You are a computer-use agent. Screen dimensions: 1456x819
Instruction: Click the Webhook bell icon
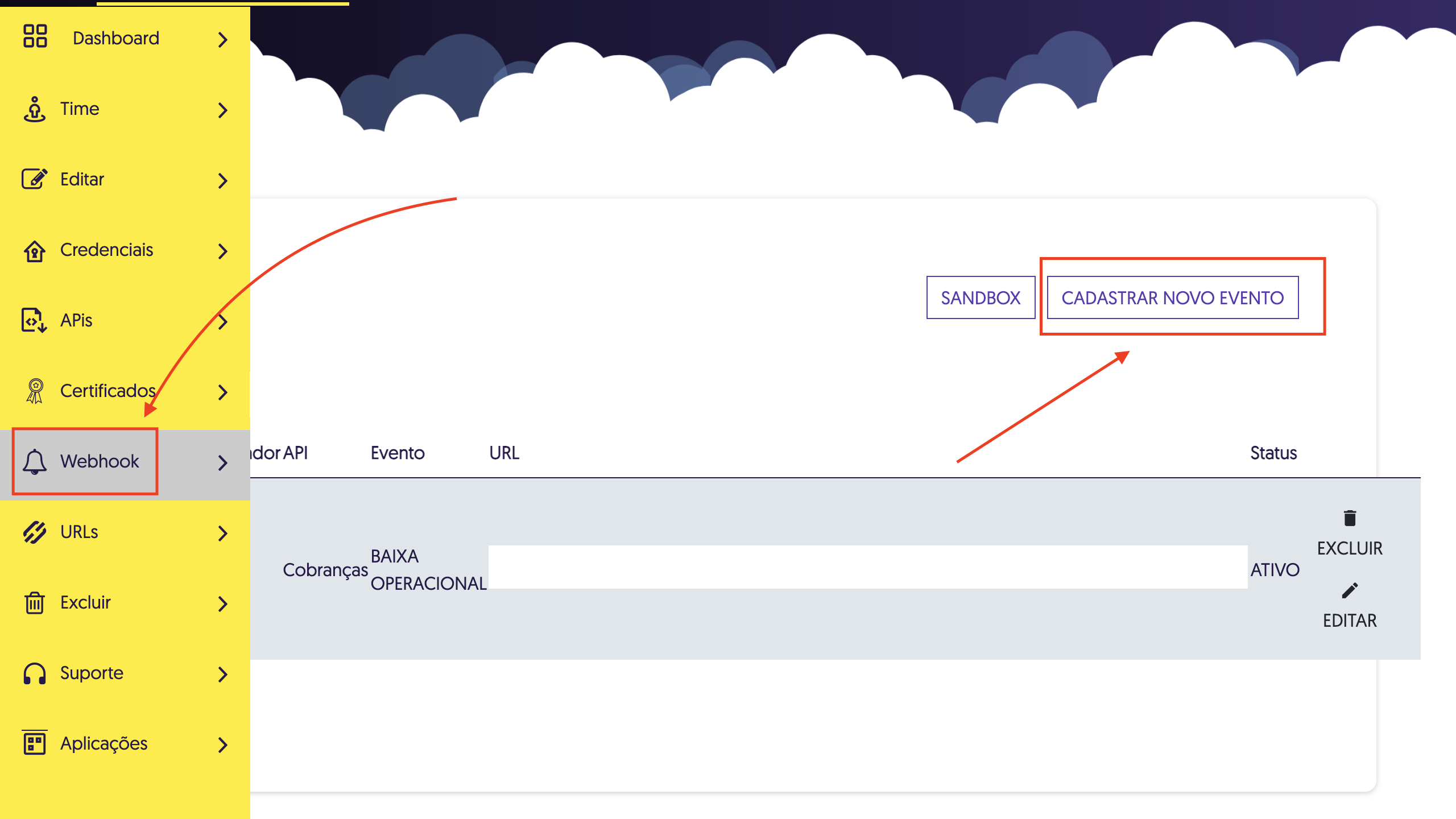[x=35, y=462]
